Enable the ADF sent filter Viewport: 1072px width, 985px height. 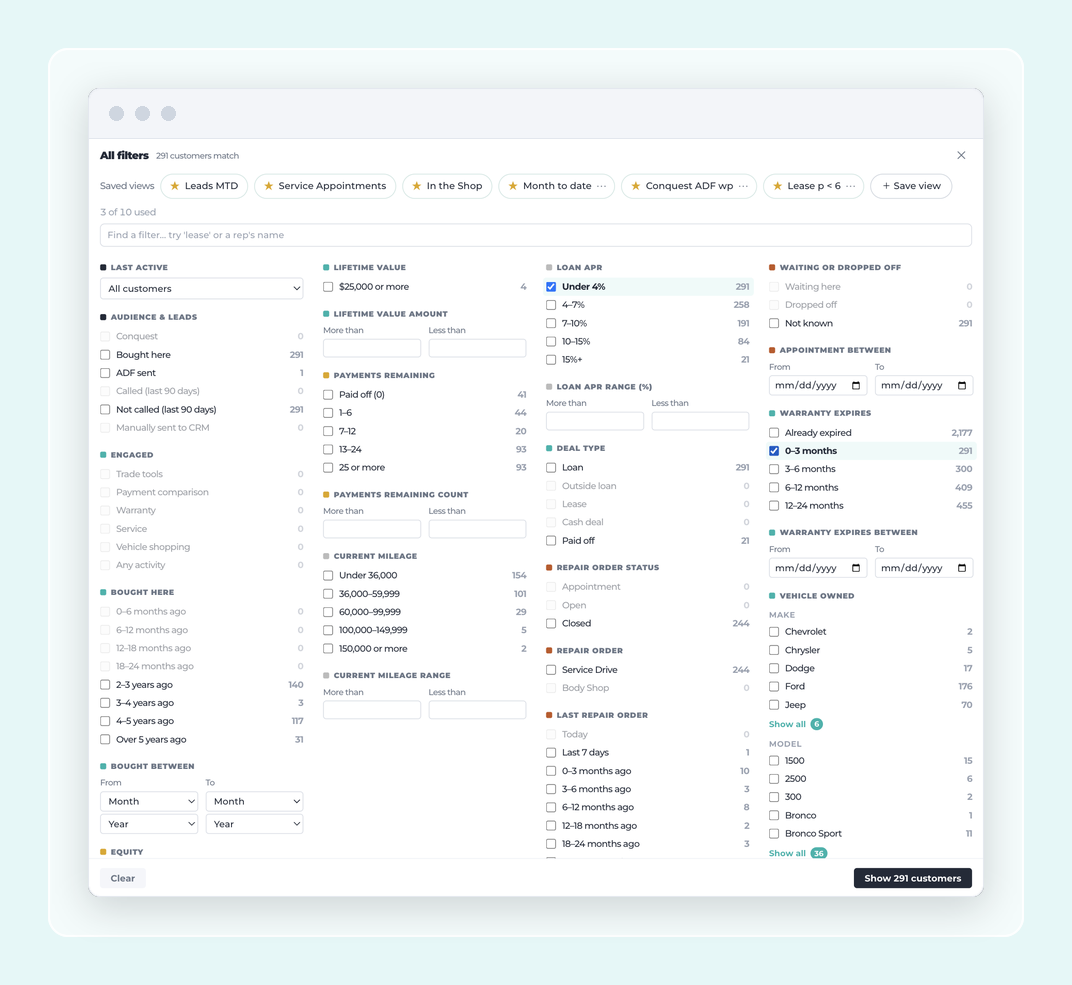(105, 373)
